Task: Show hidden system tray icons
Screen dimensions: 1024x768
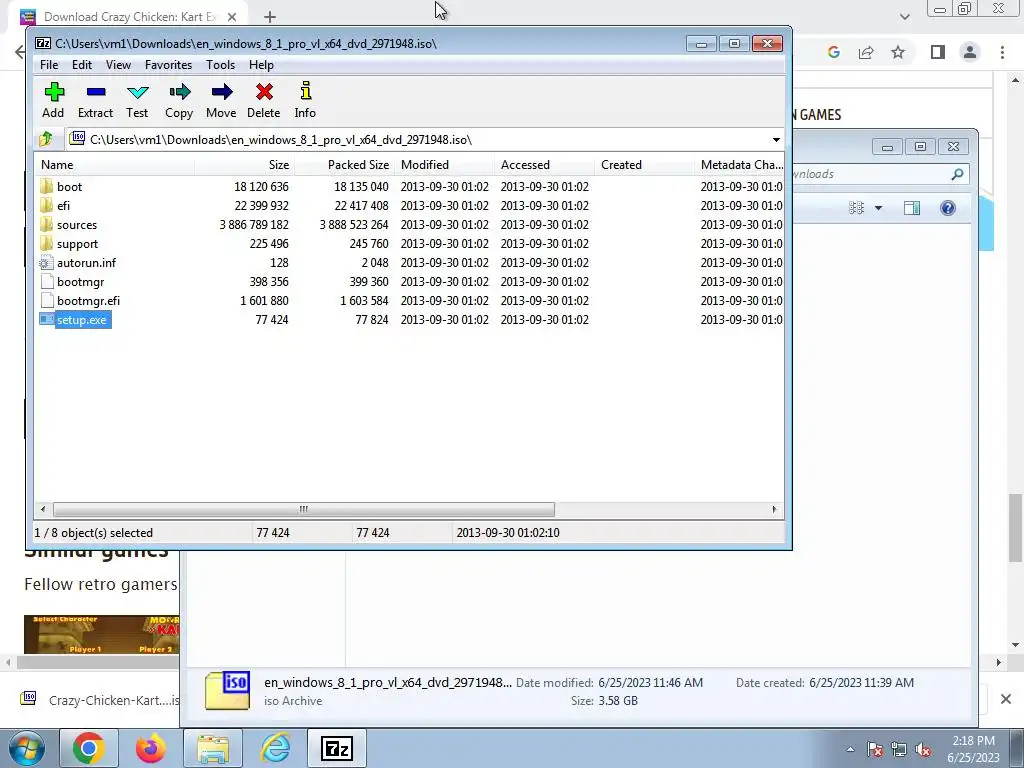Action: coord(850,750)
